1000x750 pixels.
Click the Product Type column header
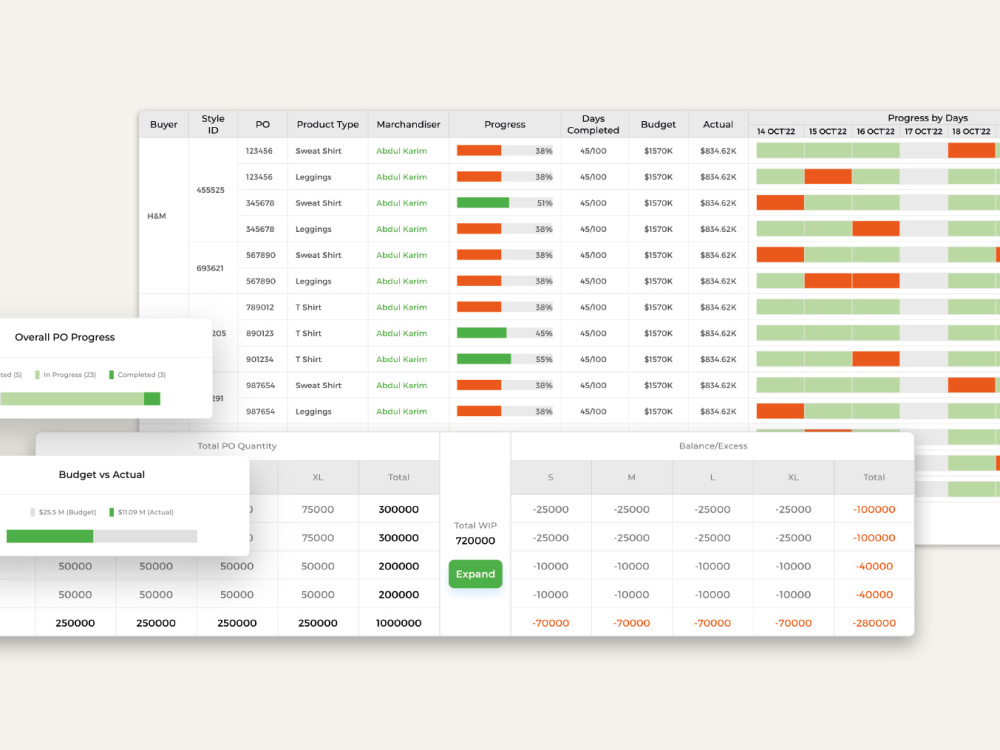[328, 124]
